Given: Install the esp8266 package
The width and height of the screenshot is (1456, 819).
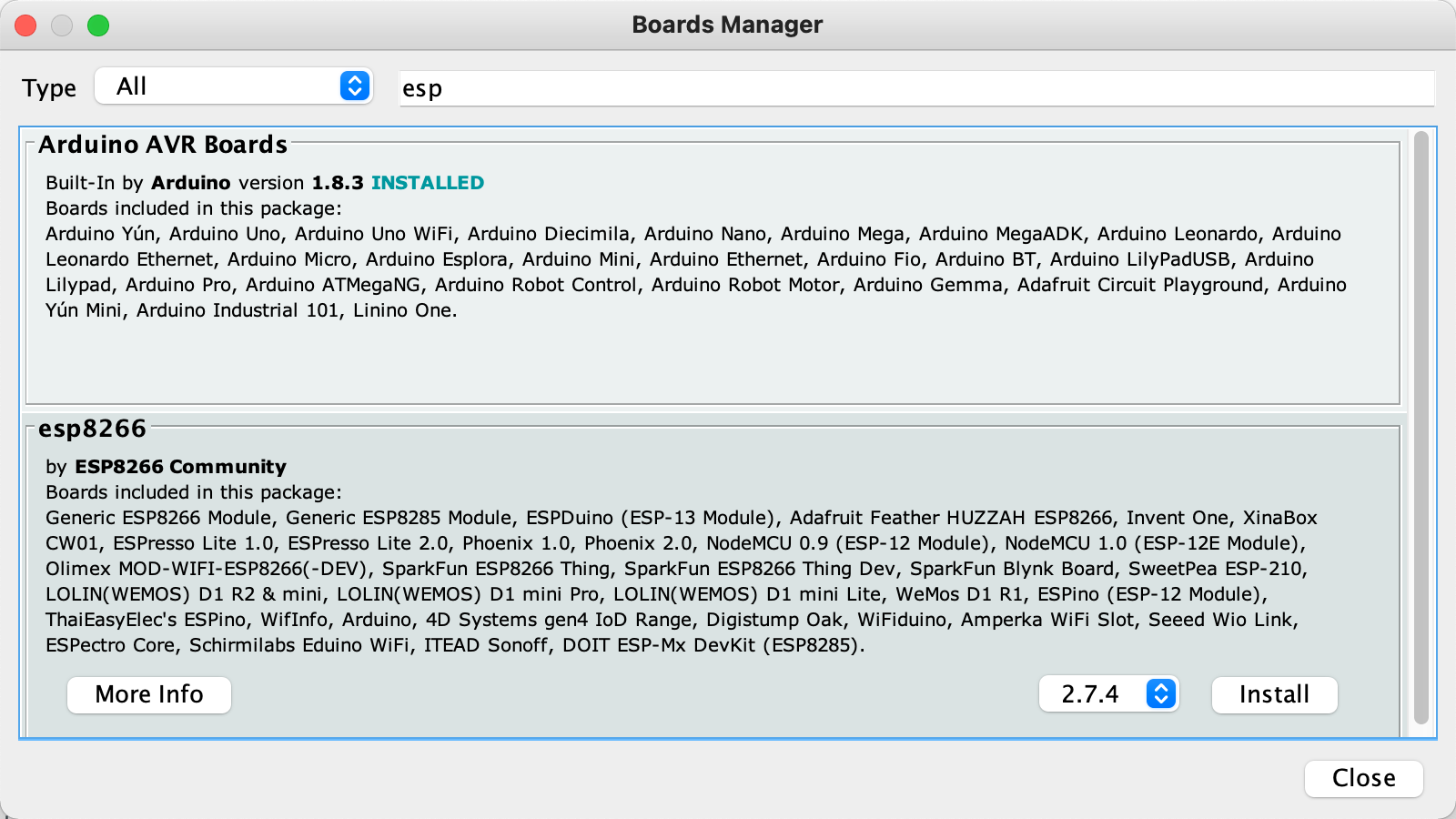Looking at the screenshot, I should (1274, 694).
